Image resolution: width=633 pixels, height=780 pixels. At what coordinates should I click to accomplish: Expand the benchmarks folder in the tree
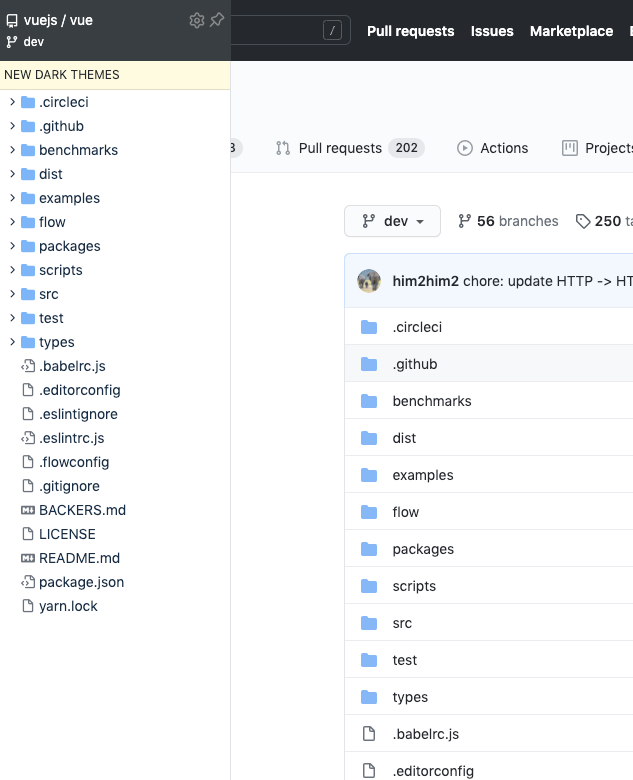click(12, 150)
